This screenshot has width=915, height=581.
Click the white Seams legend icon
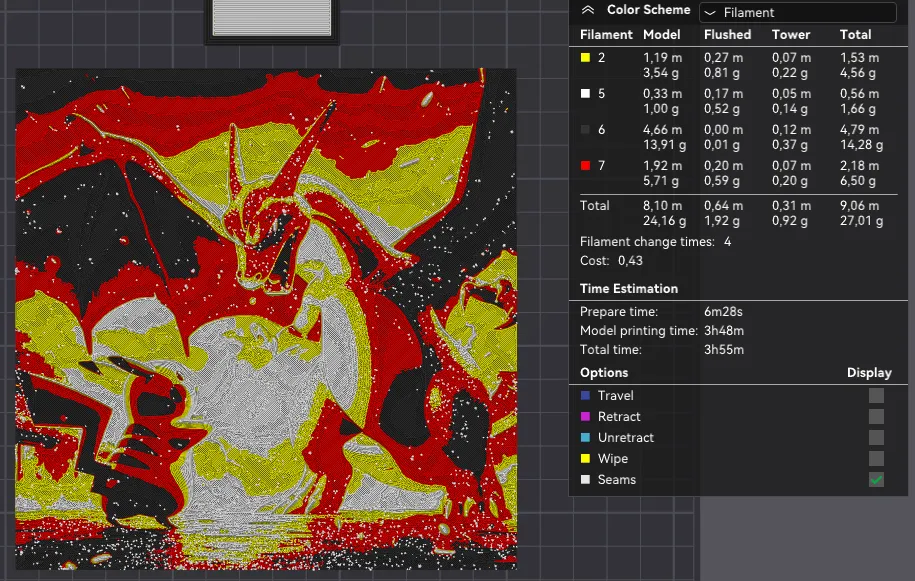[585, 480]
